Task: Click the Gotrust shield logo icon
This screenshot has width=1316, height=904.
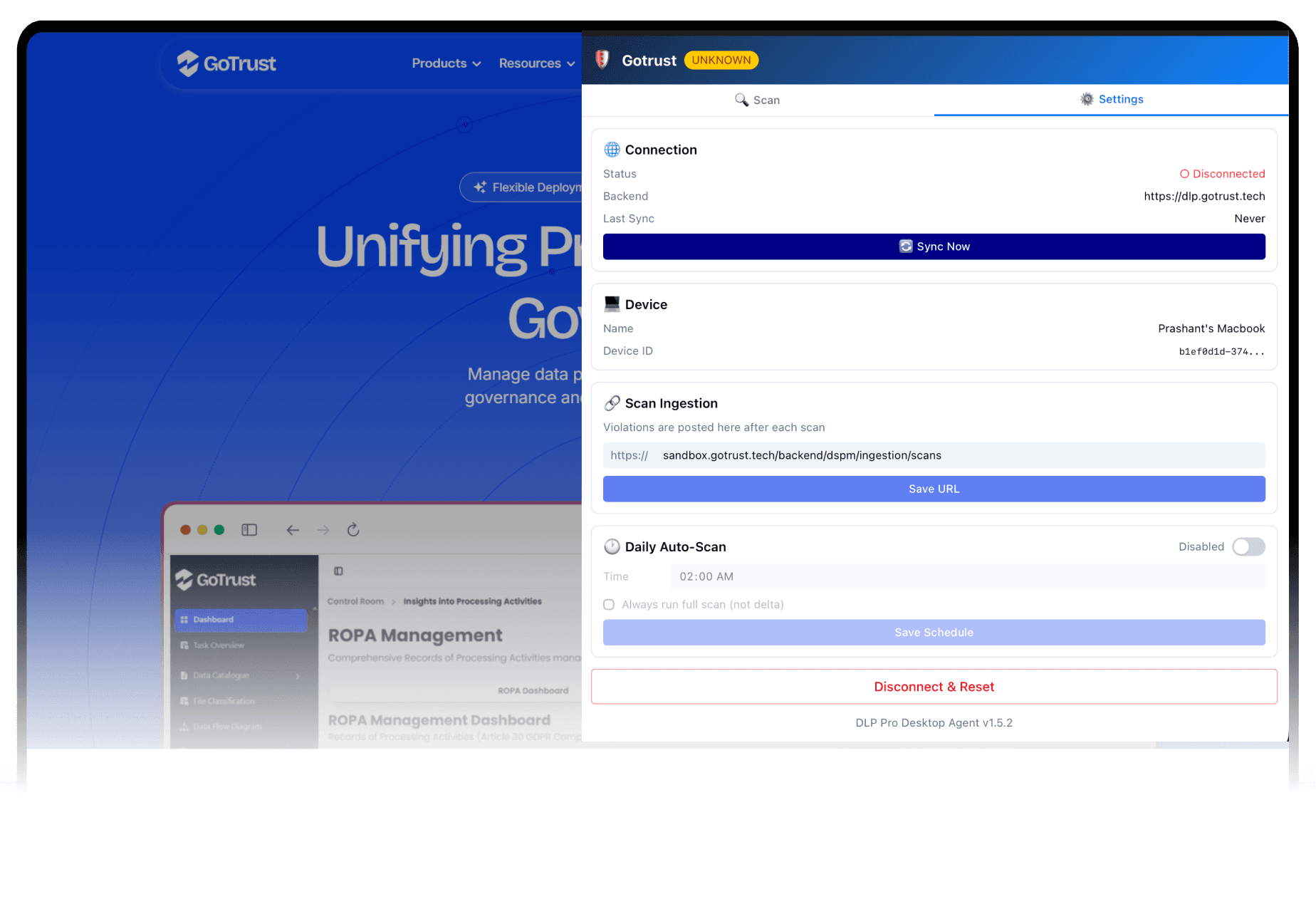Action: pyautogui.click(x=602, y=60)
